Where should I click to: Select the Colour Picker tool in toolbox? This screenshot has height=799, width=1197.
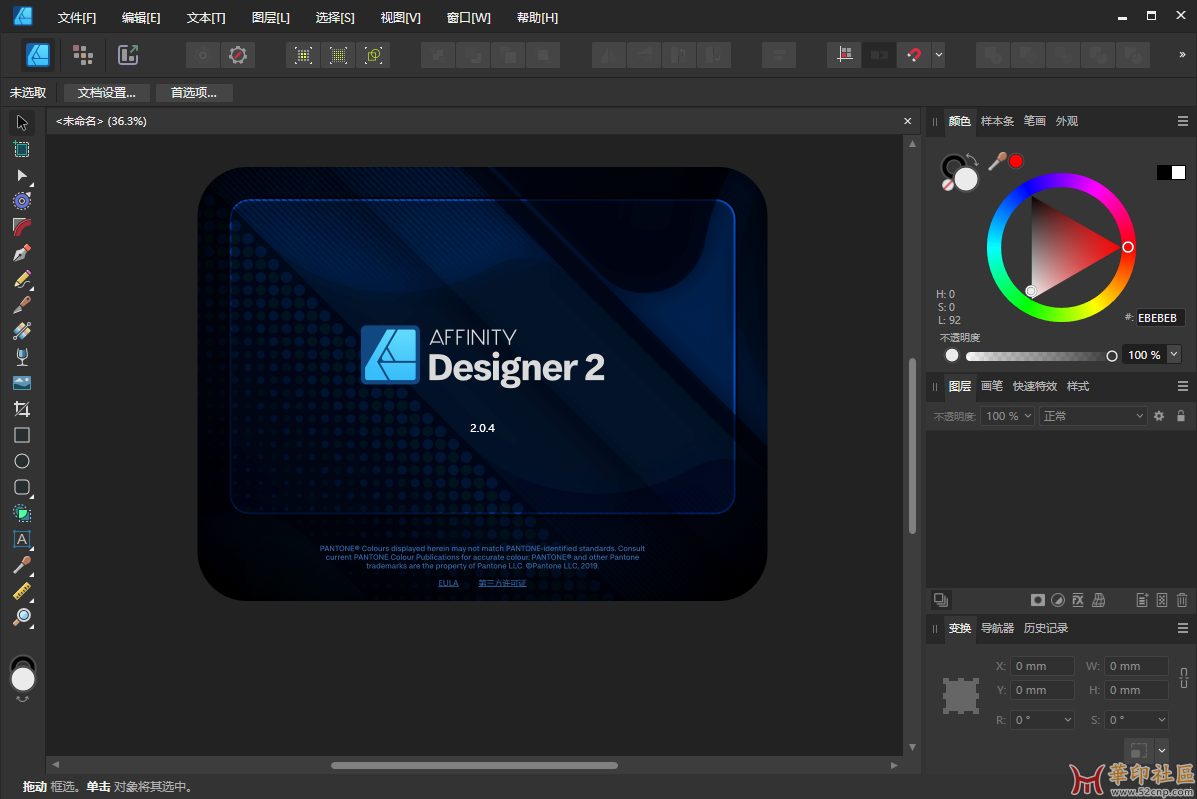(22, 565)
